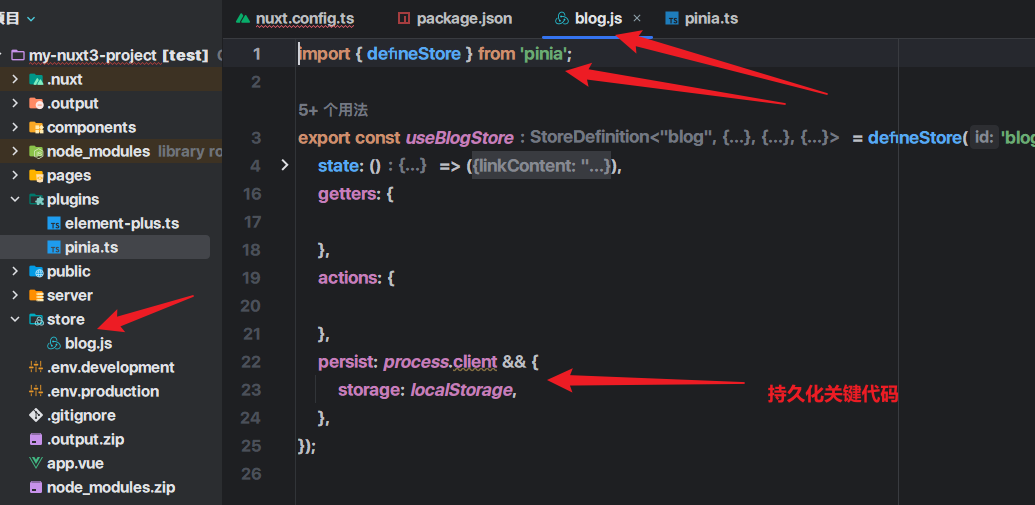
Task: Switch to the pinia.ts editor tab
Action: (710, 18)
